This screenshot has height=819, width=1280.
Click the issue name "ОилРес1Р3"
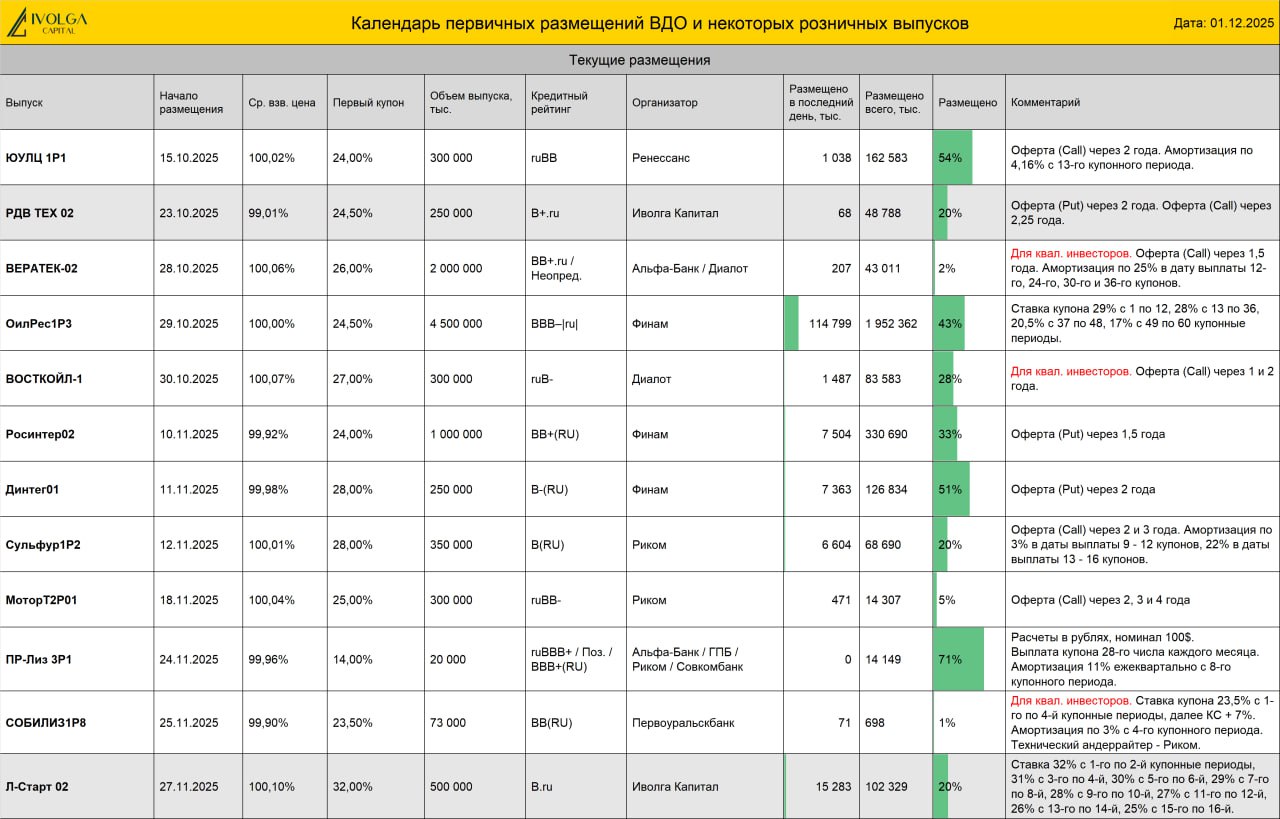tap(39, 324)
